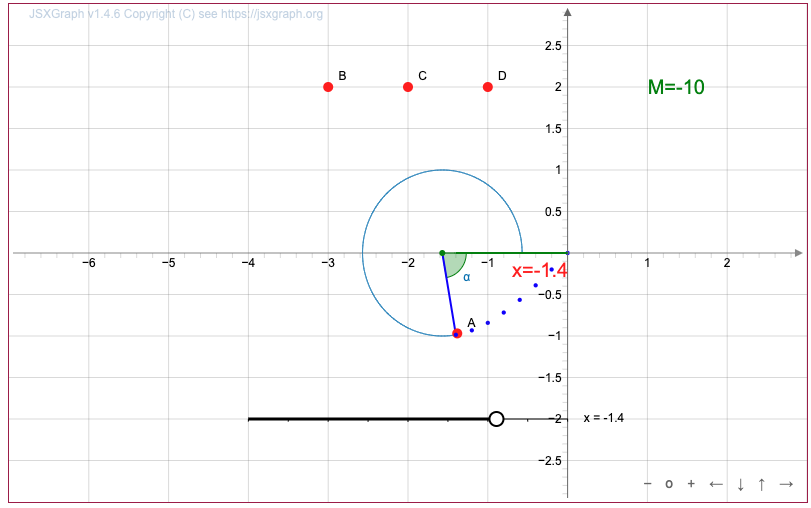Click the blue radius line segment

(449, 292)
